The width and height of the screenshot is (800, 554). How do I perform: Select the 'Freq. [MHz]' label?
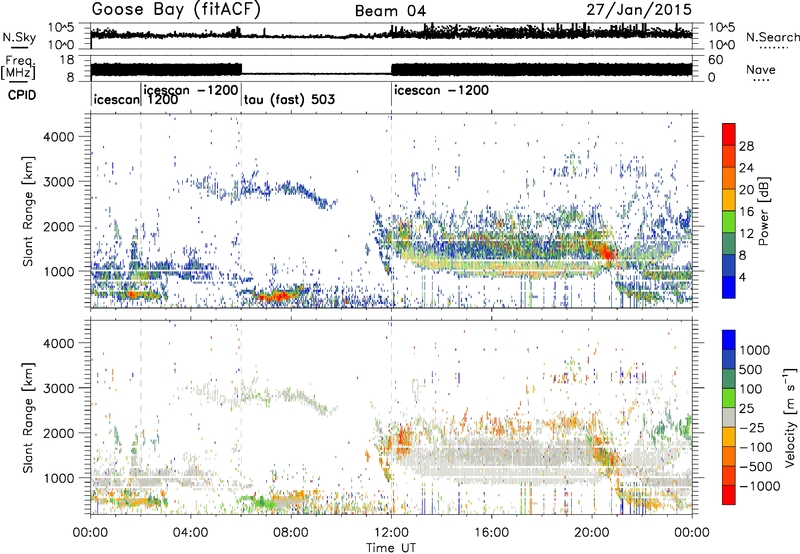click(x=18, y=67)
